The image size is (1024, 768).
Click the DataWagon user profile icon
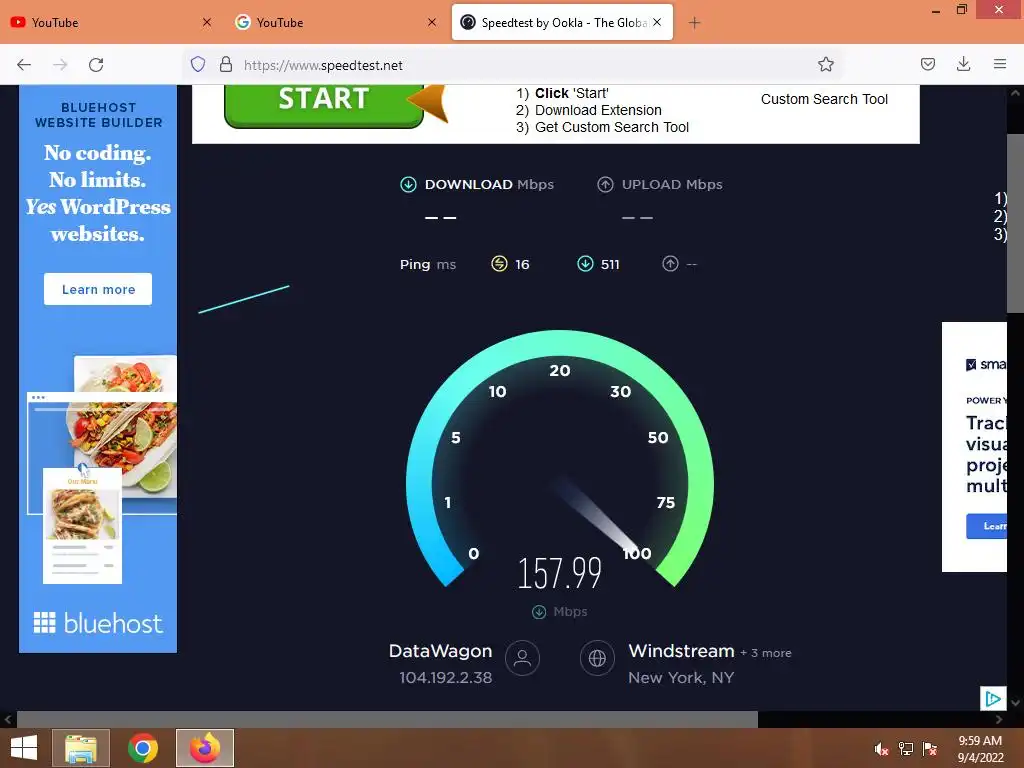[x=522, y=658]
